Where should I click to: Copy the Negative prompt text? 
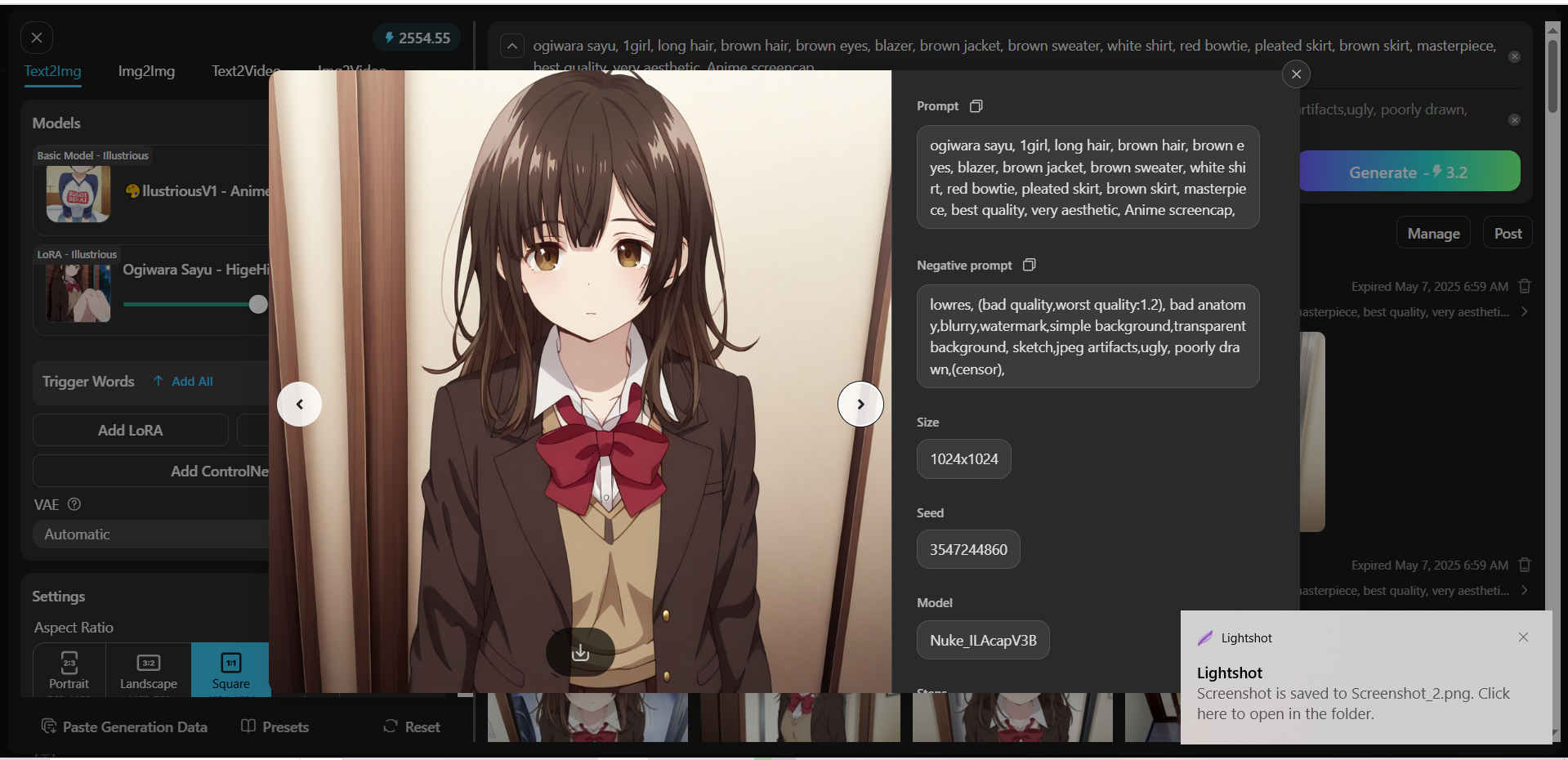coord(1030,265)
